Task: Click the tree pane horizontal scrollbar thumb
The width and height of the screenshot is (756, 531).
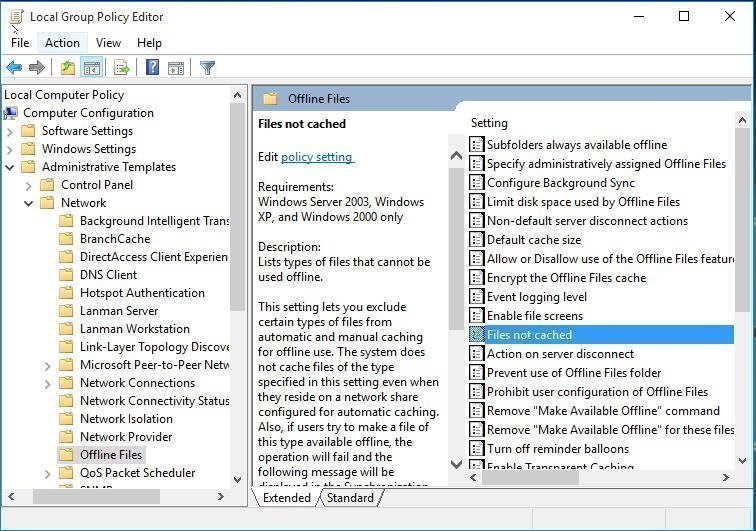Action: 96,496
